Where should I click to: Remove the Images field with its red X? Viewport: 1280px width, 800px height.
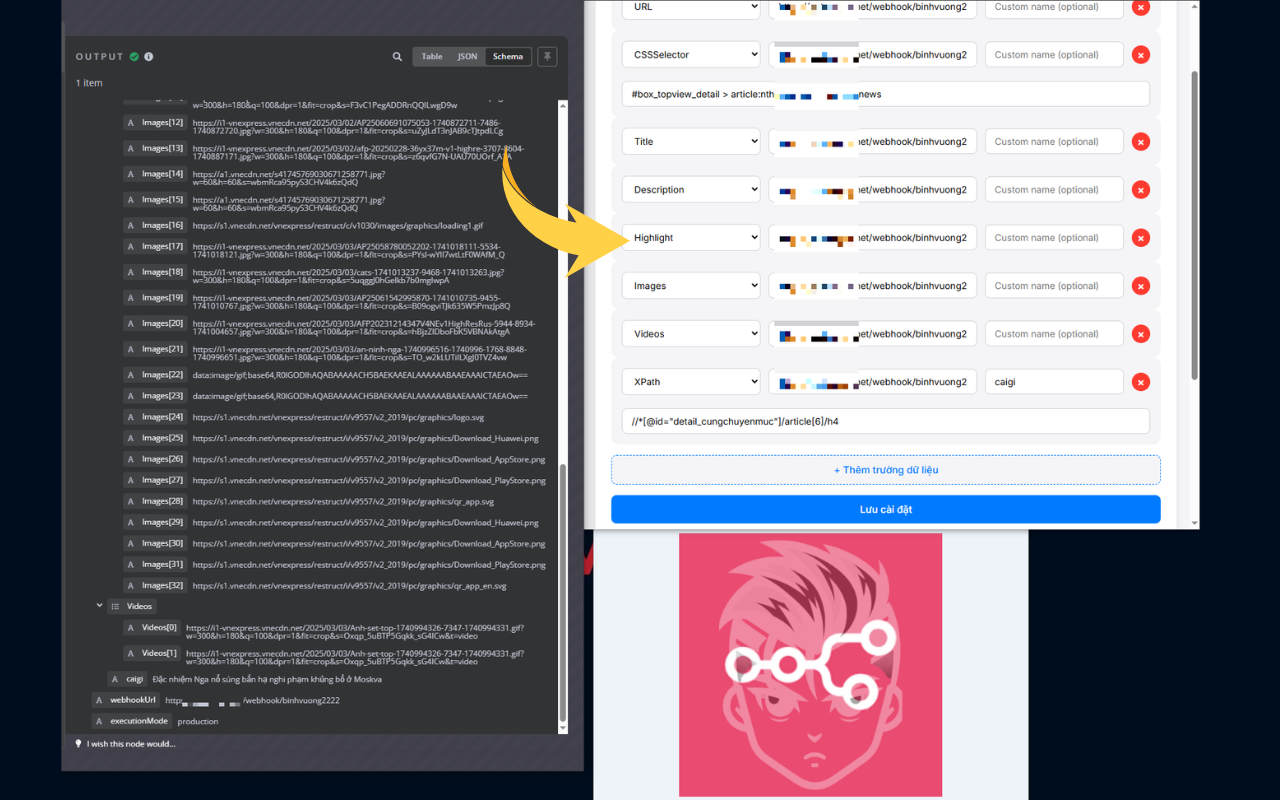coord(1140,285)
